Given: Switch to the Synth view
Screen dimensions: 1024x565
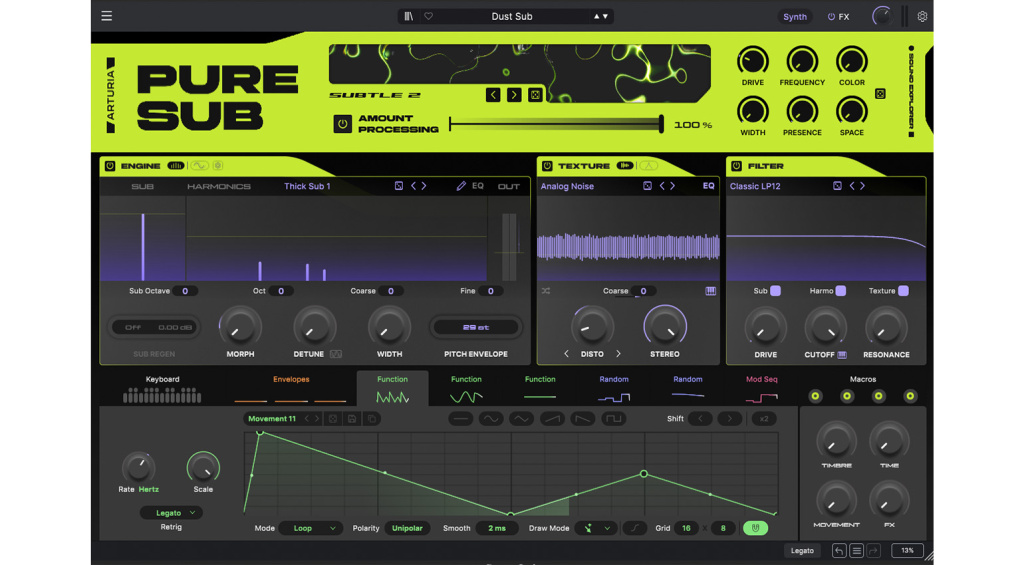Looking at the screenshot, I should (x=795, y=16).
